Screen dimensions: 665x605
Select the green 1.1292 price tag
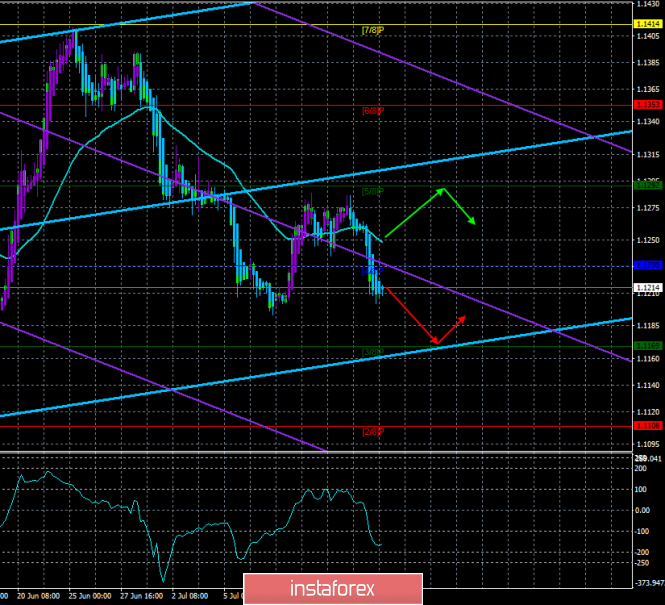point(647,184)
